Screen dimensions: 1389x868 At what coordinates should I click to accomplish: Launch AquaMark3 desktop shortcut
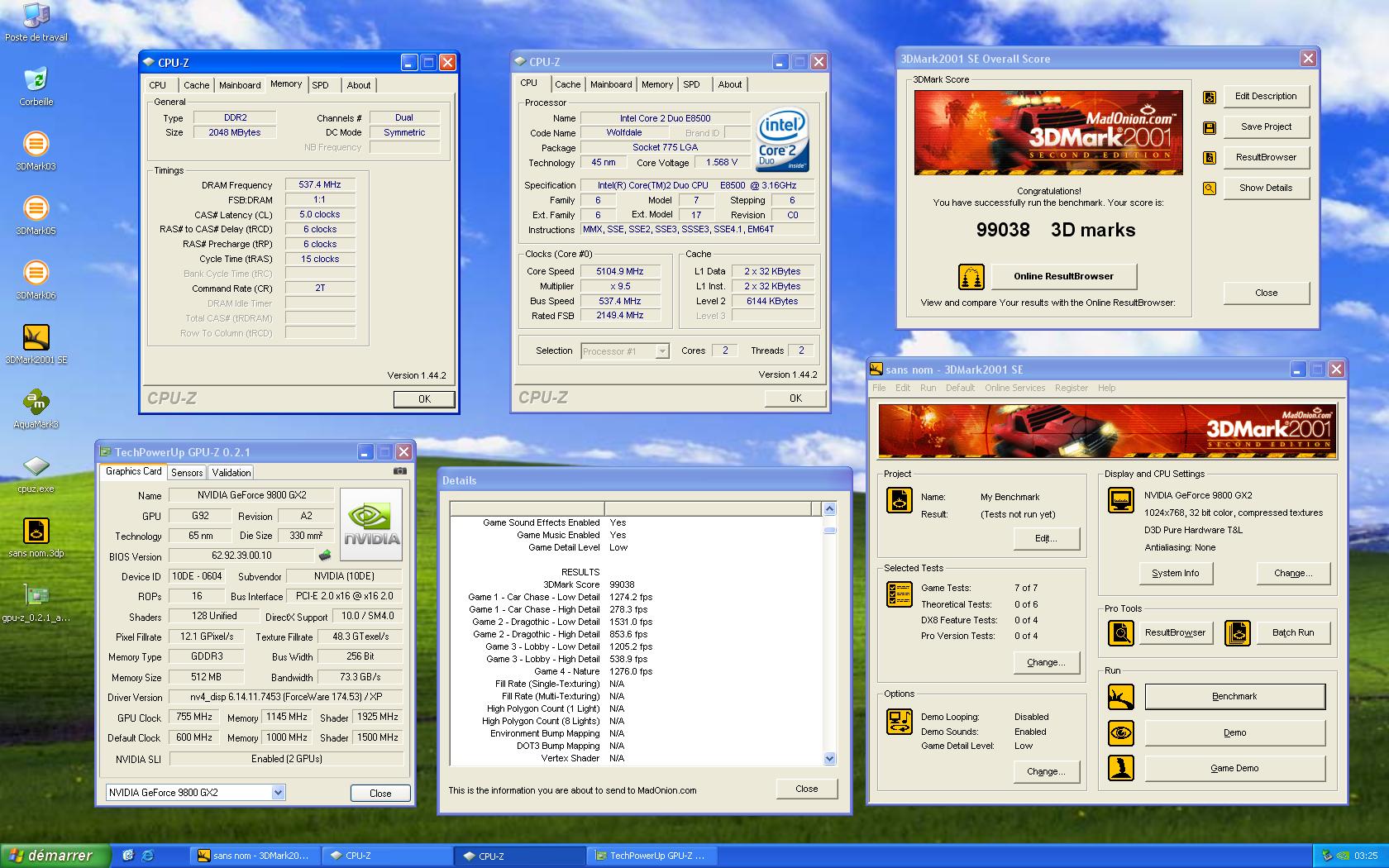pos(36,408)
